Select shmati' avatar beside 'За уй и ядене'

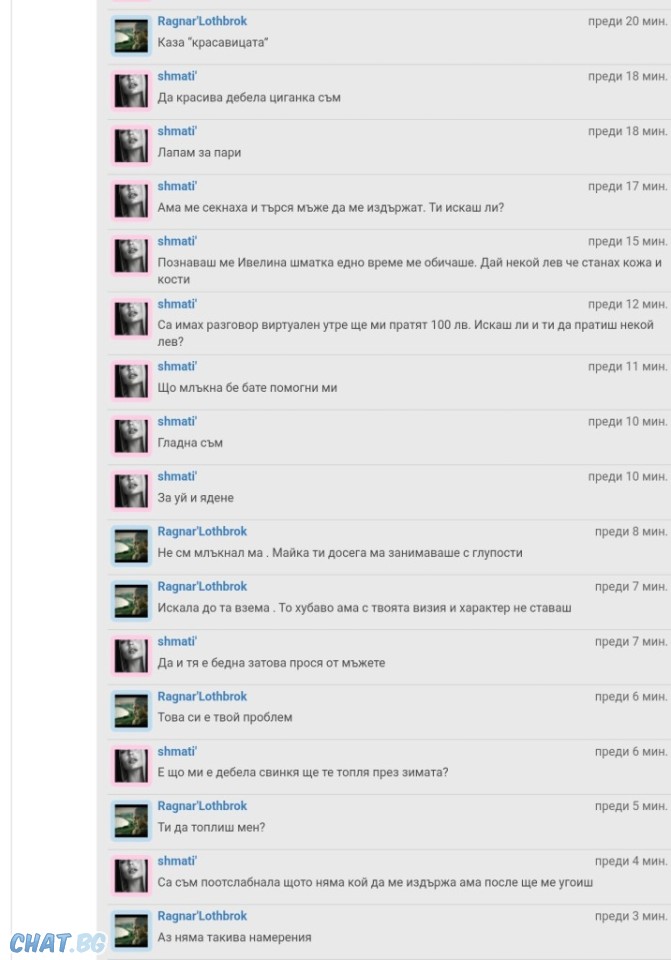pyautogui.click(x=131, y=492)
